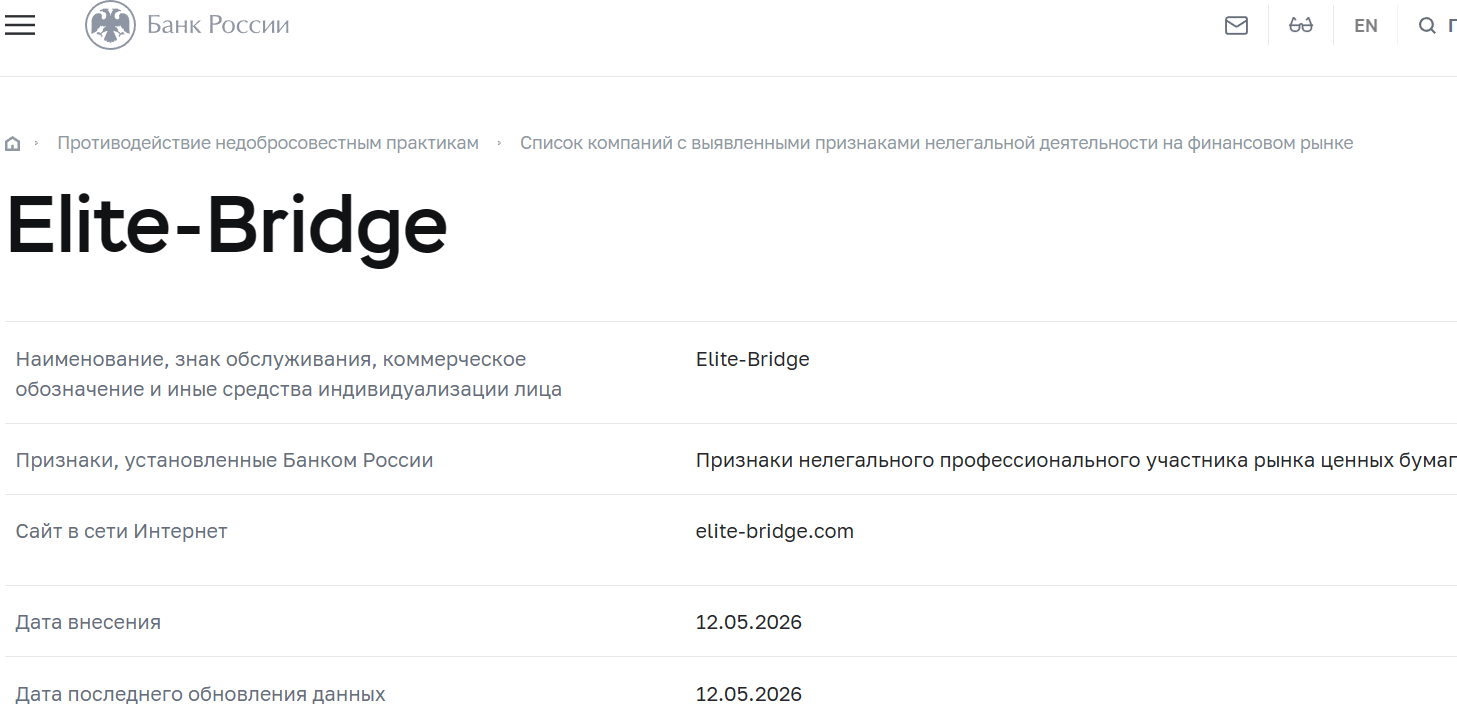Click the elite-bridge.com website value
The image size is (1457, 722).
[775, 531]
